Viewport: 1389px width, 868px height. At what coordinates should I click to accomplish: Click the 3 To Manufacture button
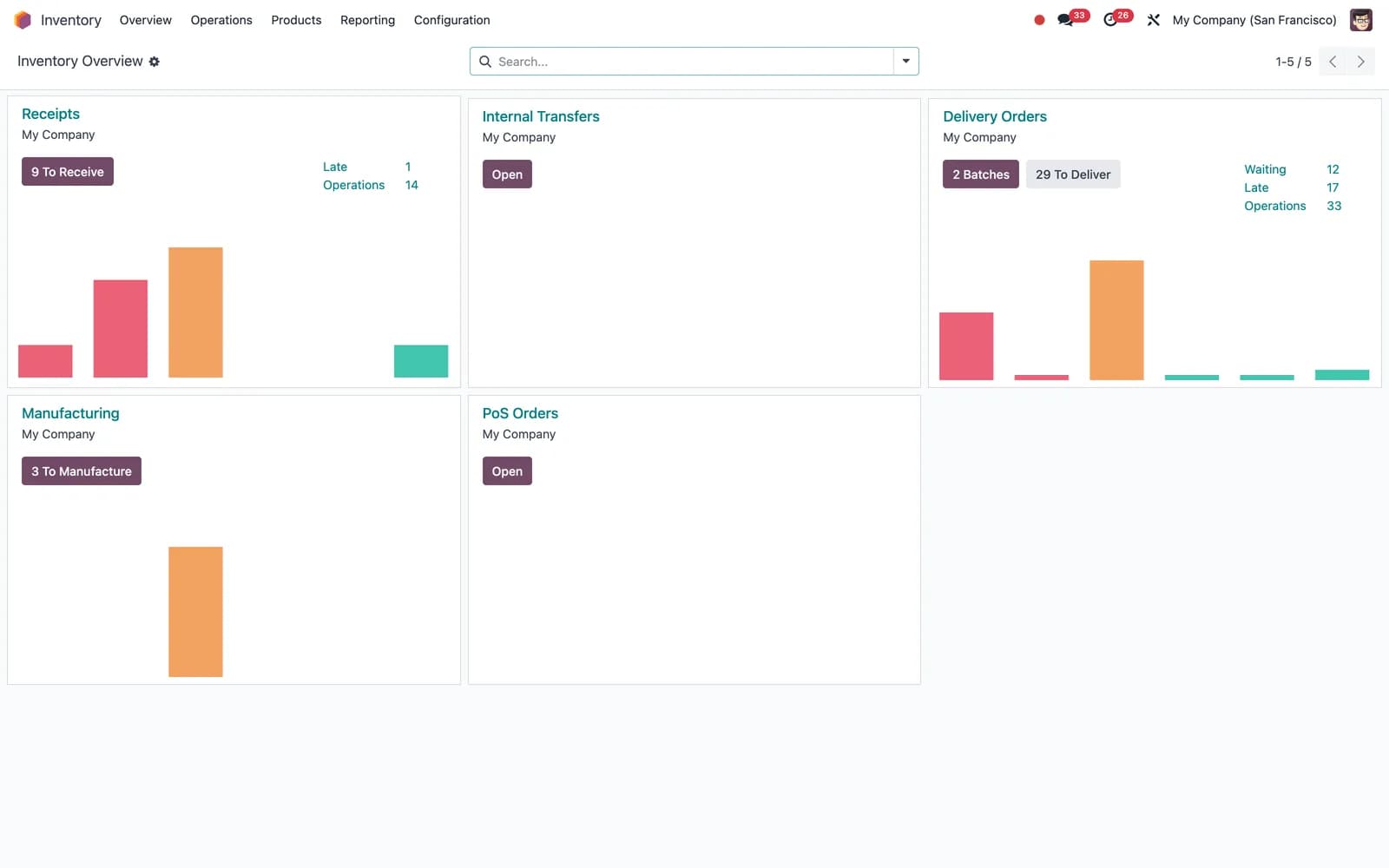coord(82,471)
